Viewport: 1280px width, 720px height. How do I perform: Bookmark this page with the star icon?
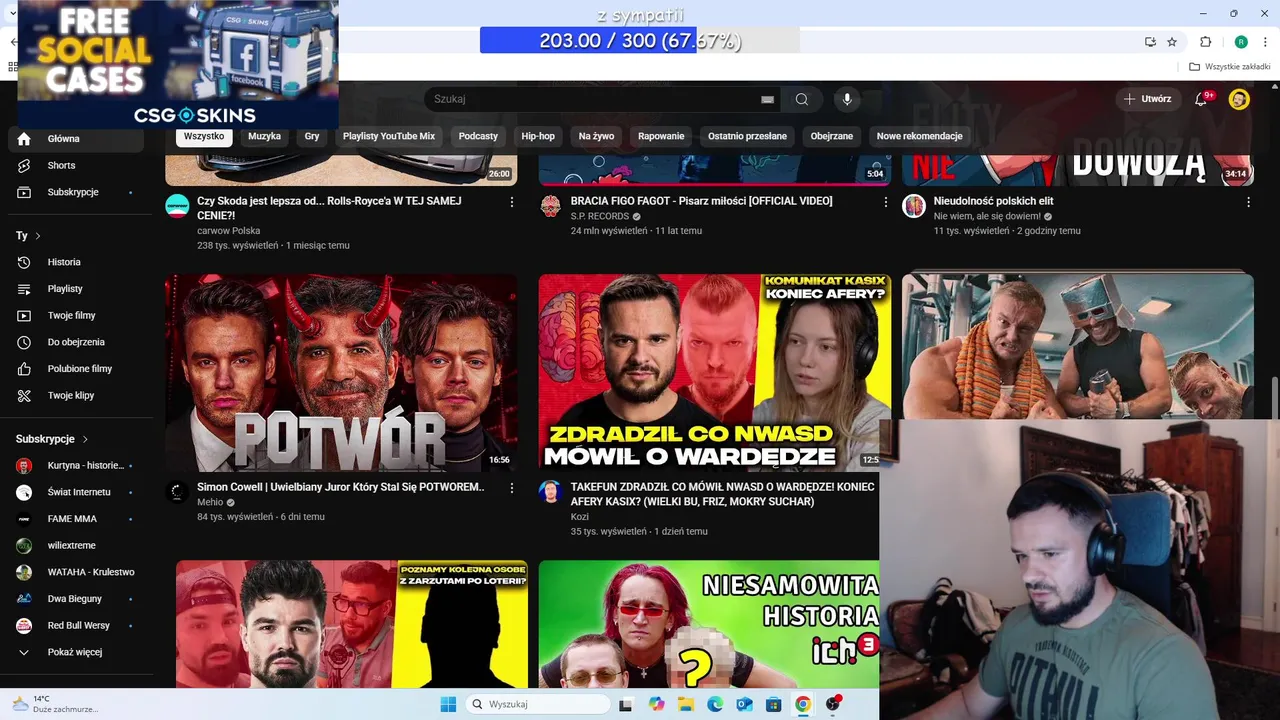coord(1172,42)
